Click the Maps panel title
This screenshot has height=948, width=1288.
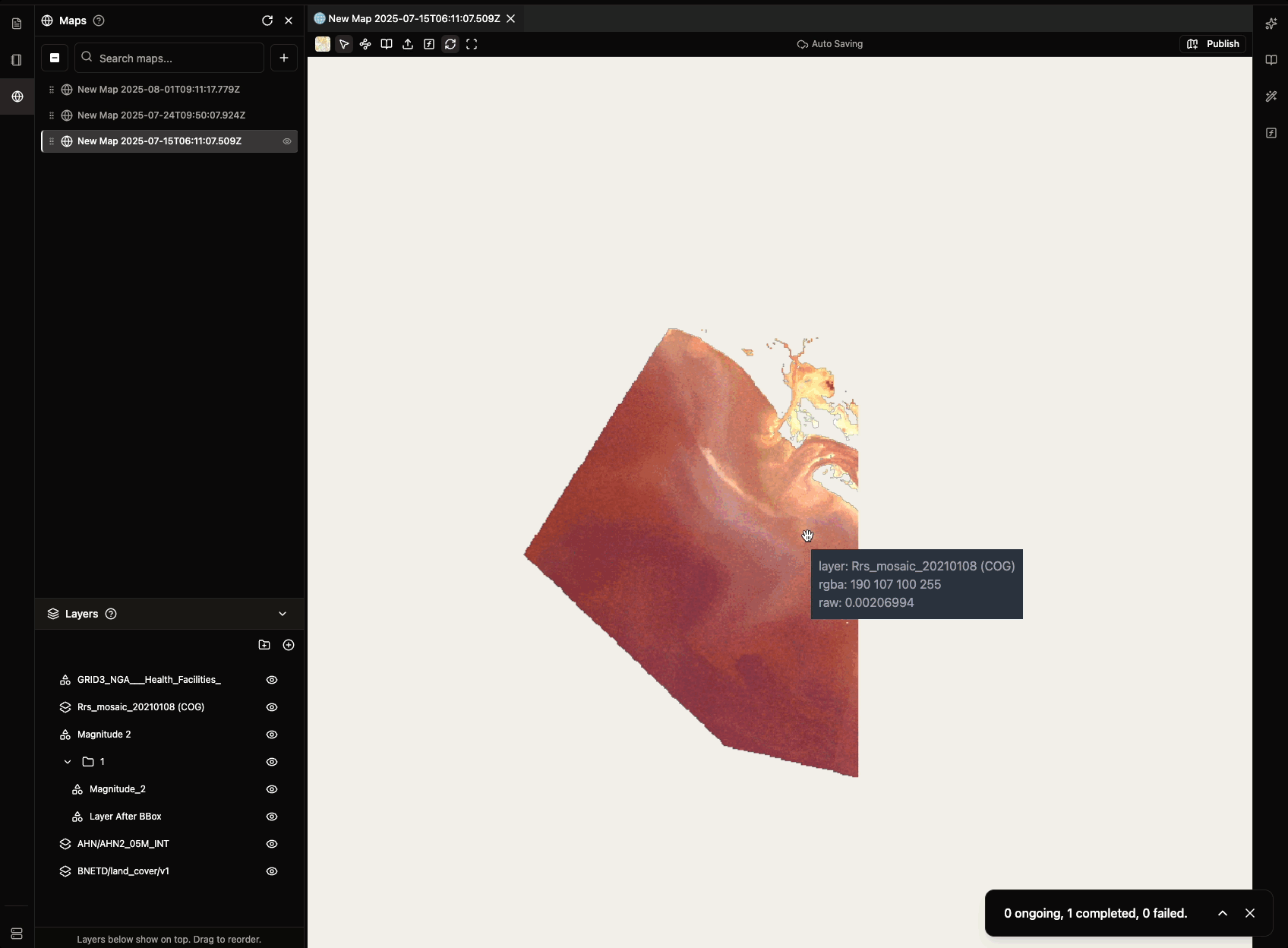click(x=73, y=21)
